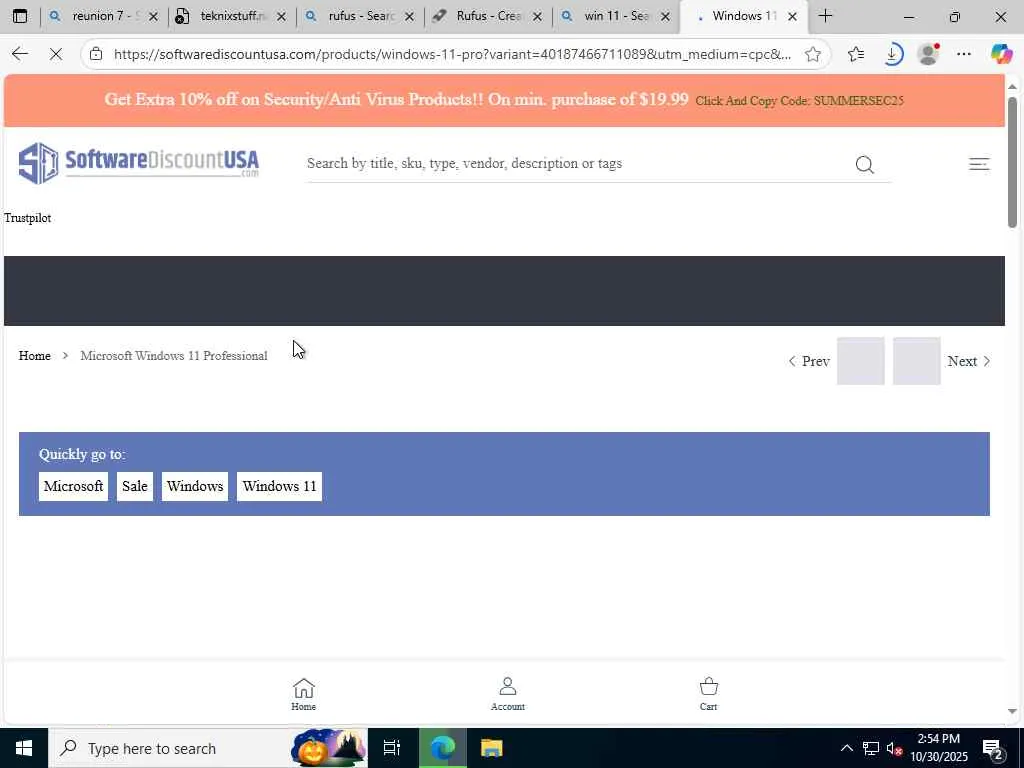
Task: Show hidden system tray icons
Action: pos(846,748)
